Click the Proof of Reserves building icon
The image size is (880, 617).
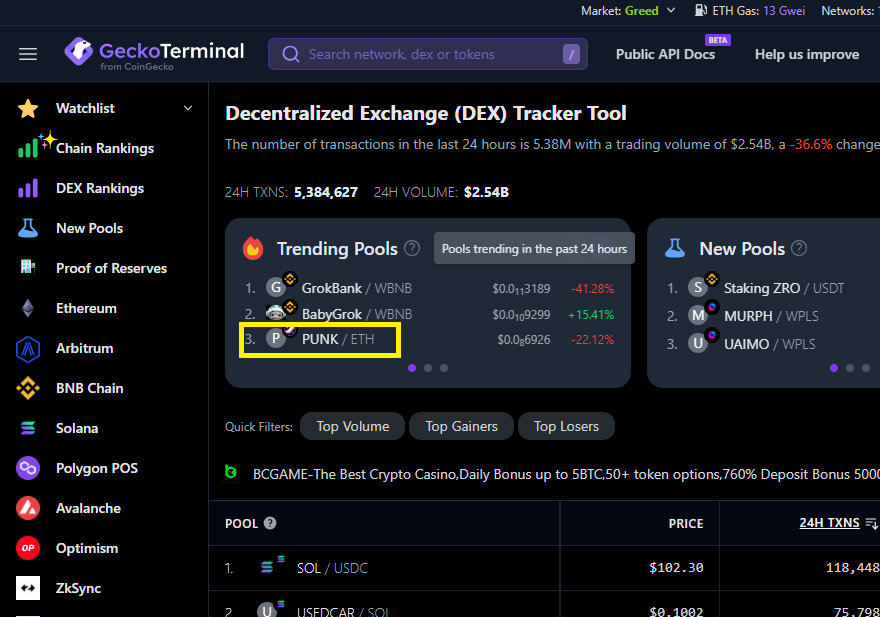pyautogui.click(x=28, y=267)
